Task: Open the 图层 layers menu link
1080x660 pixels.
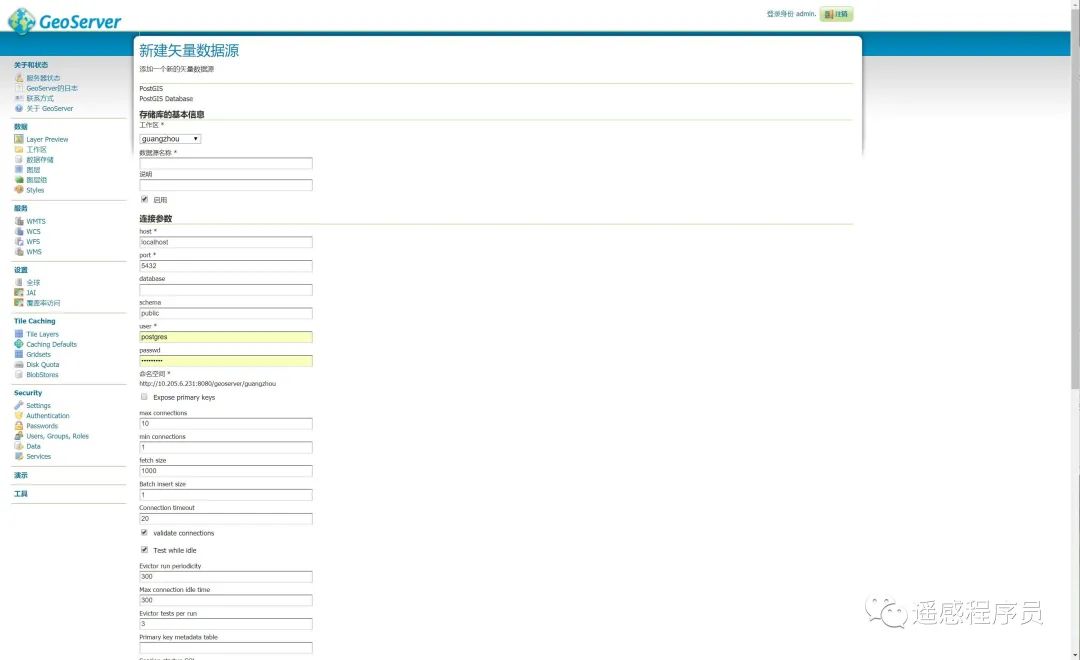Action: click(x=33, y=169)
